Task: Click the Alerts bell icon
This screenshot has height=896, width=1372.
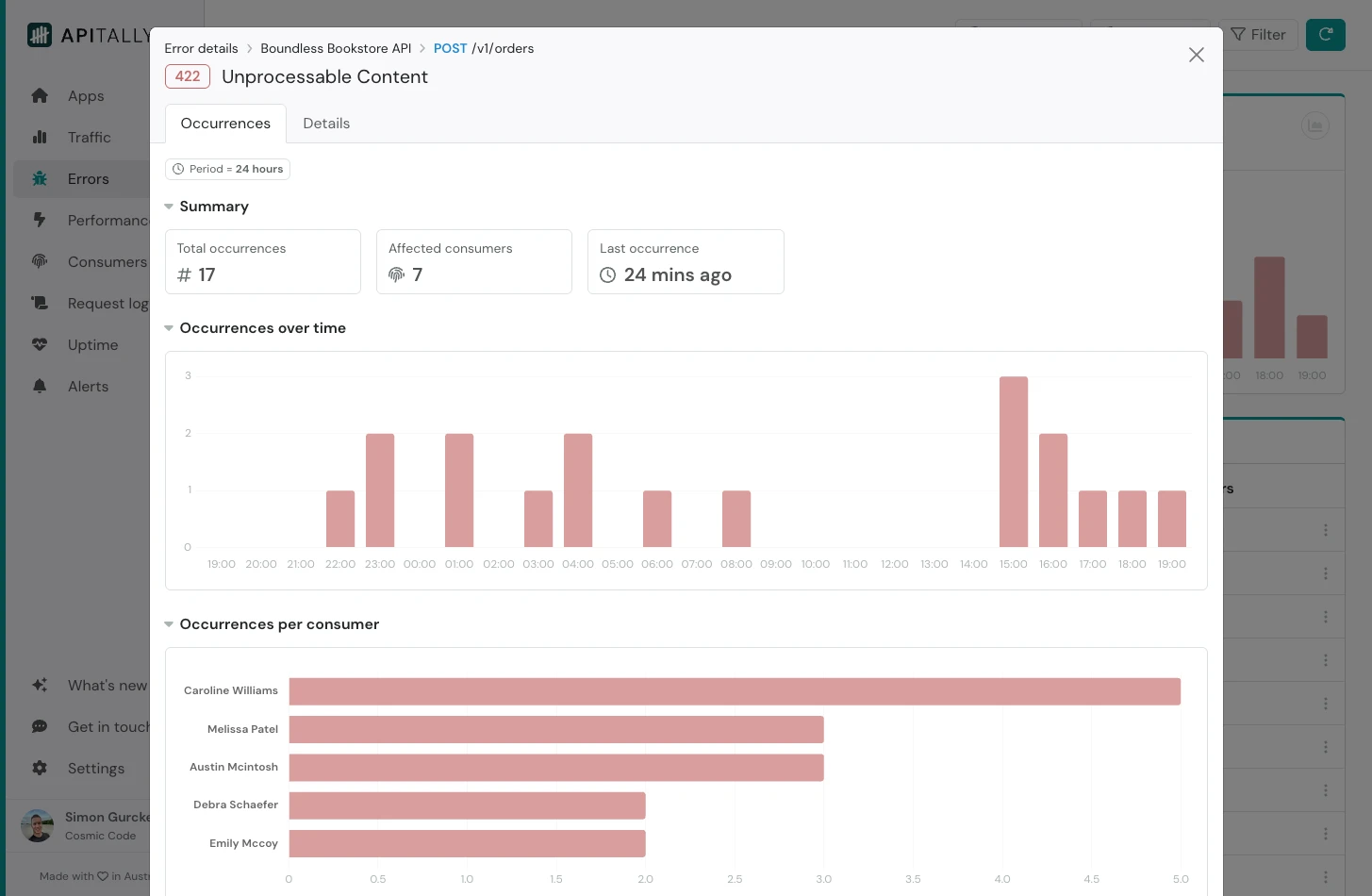Action: [x=40, y=387]
